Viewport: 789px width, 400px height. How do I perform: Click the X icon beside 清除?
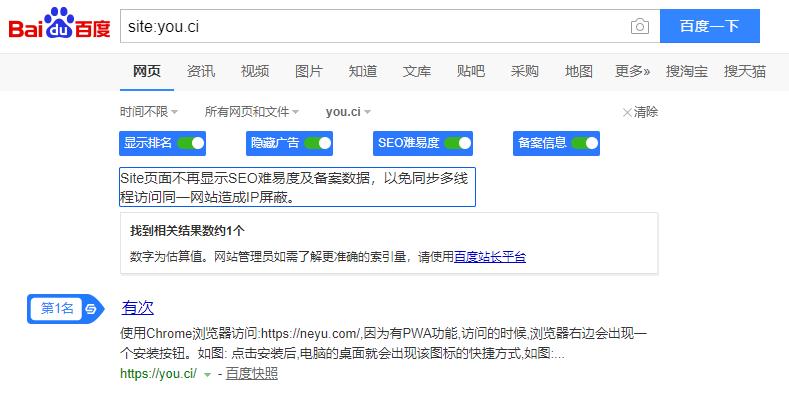pos(627,112)
